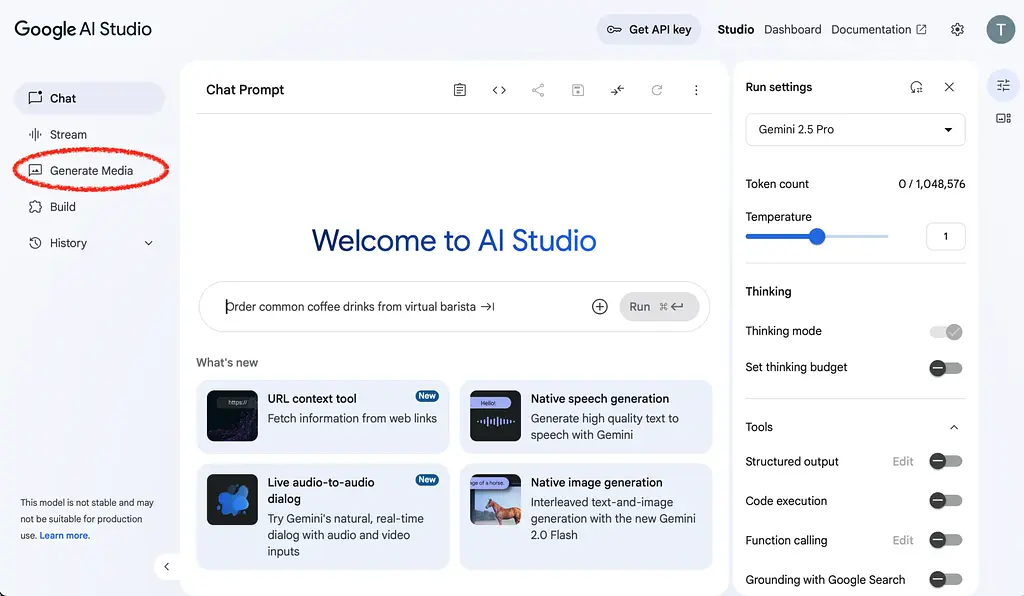Share the chat prompt via share icon

(x=538, y=89)
